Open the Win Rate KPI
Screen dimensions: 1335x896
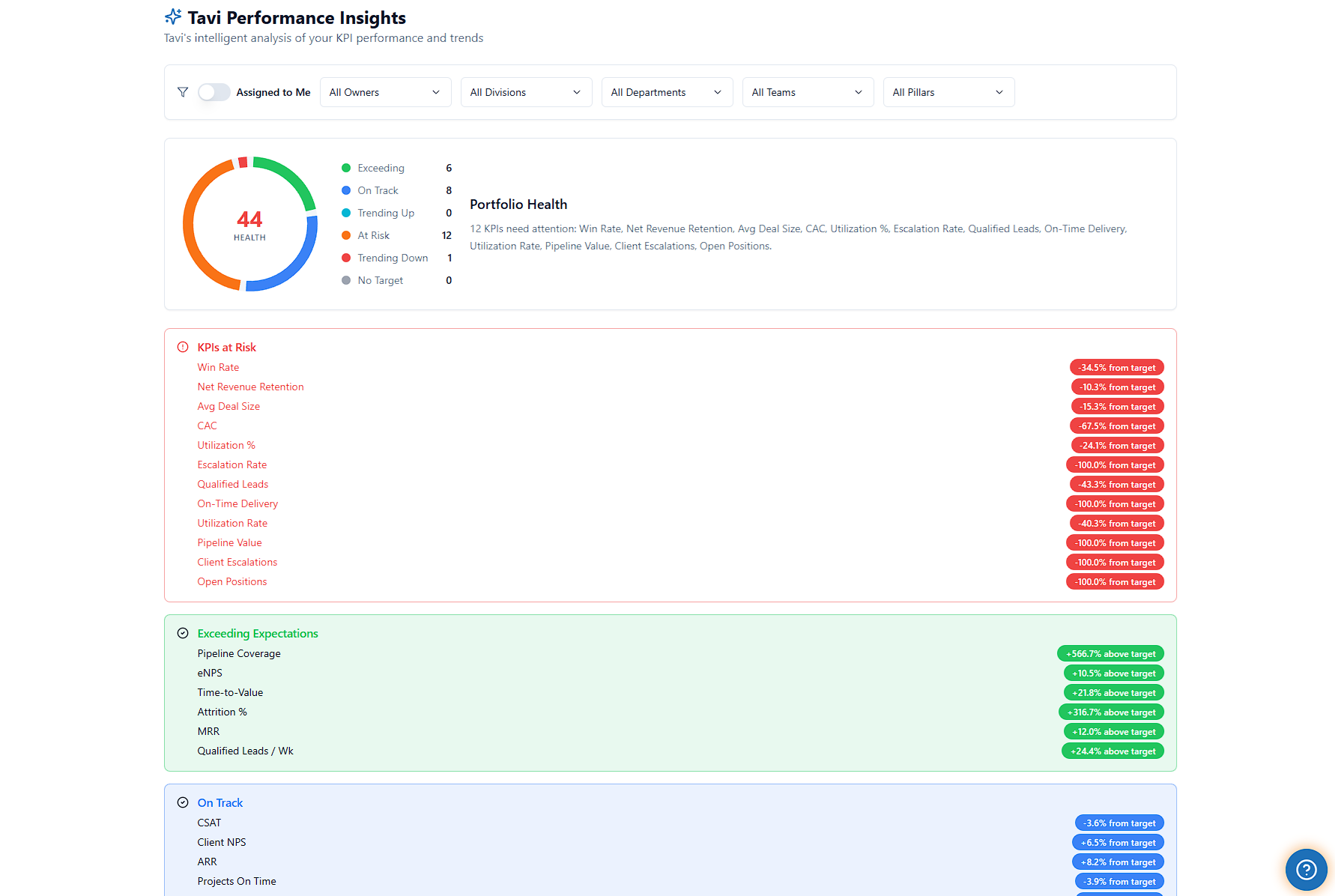[218, 367]
